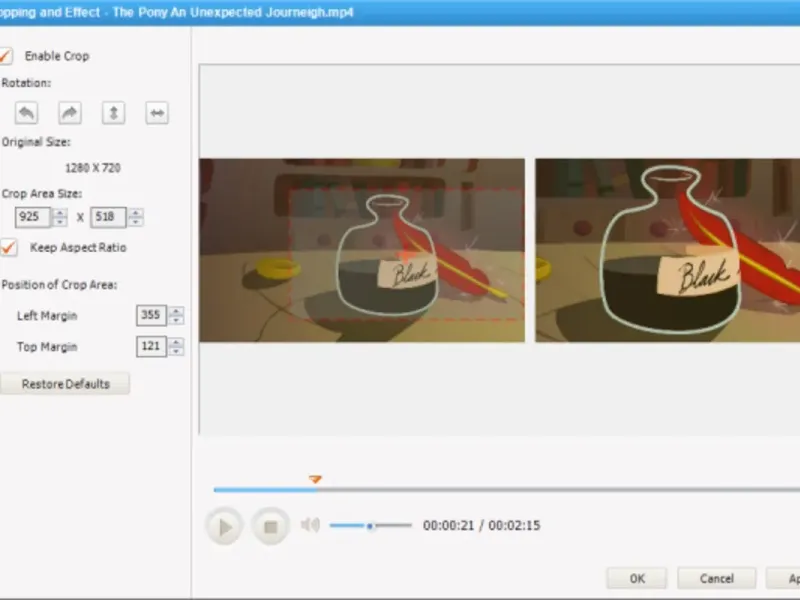Image resolution: width=800 pixels, height=600 pixels.
Task: Rotate video left with counterclockwise arrow
Action: pyautogui.click(x=27, y=113)
